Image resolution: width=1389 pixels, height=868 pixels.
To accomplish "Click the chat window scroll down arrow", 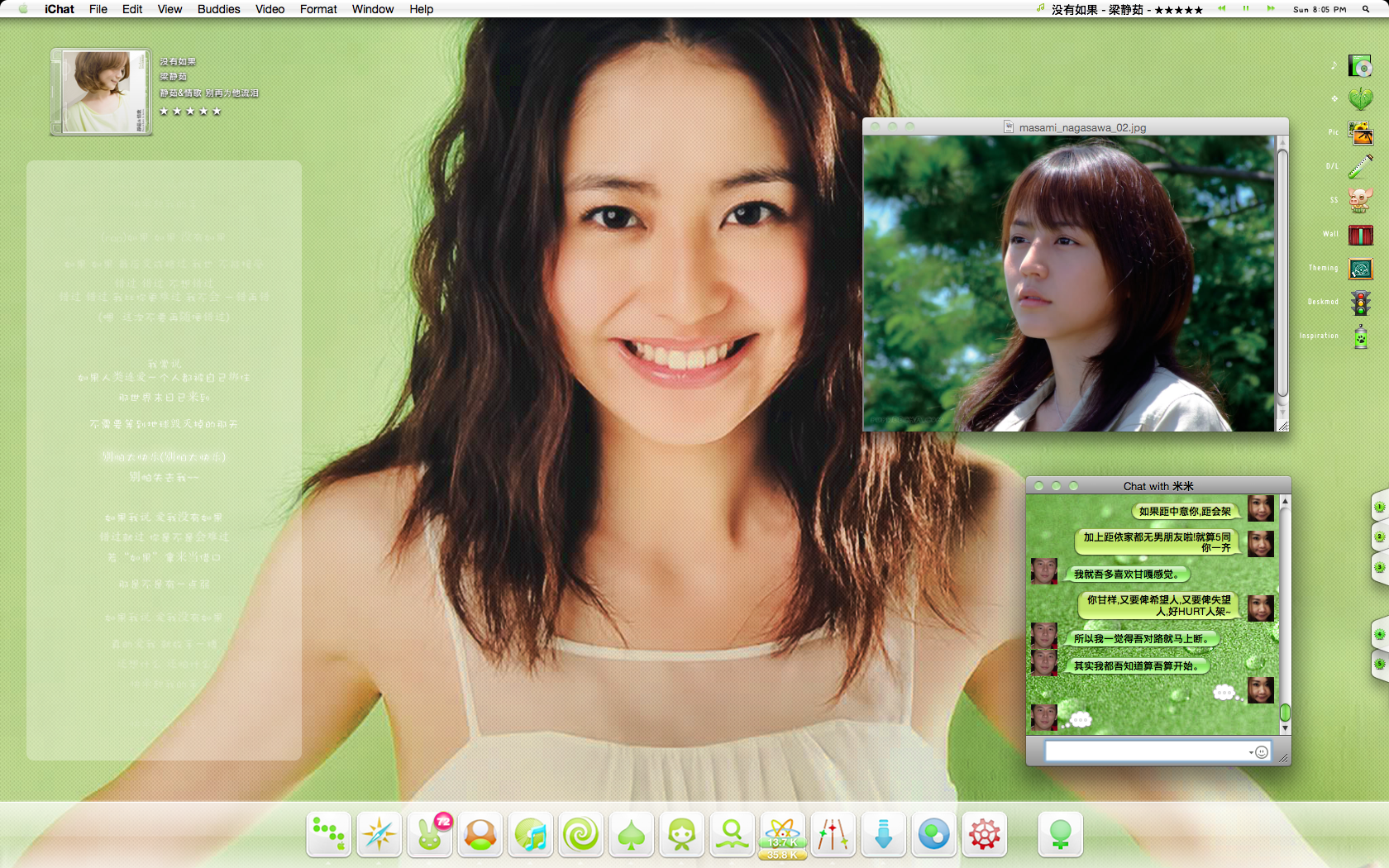I will (1285, 728).
